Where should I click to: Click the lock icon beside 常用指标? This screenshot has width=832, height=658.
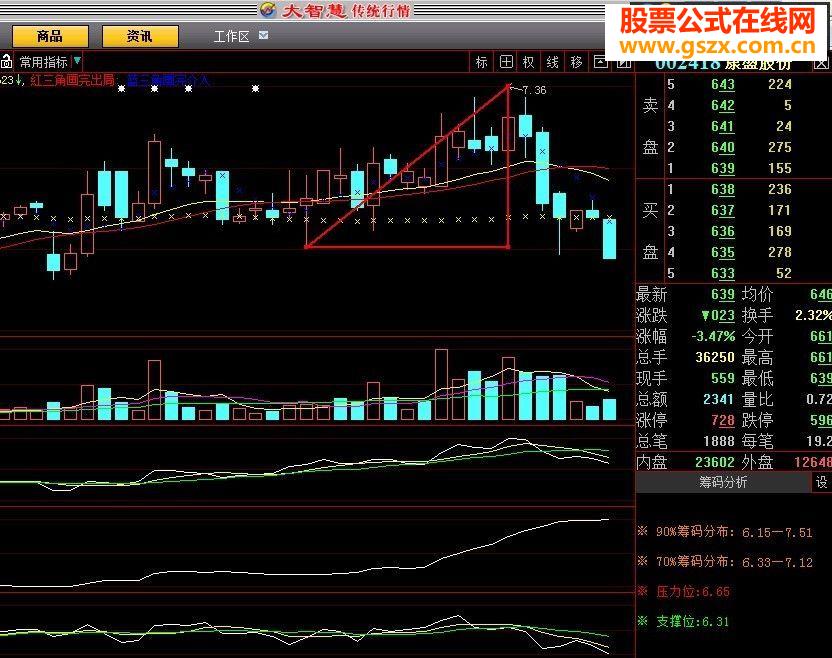pyautogui.click(x=6, y=62)
